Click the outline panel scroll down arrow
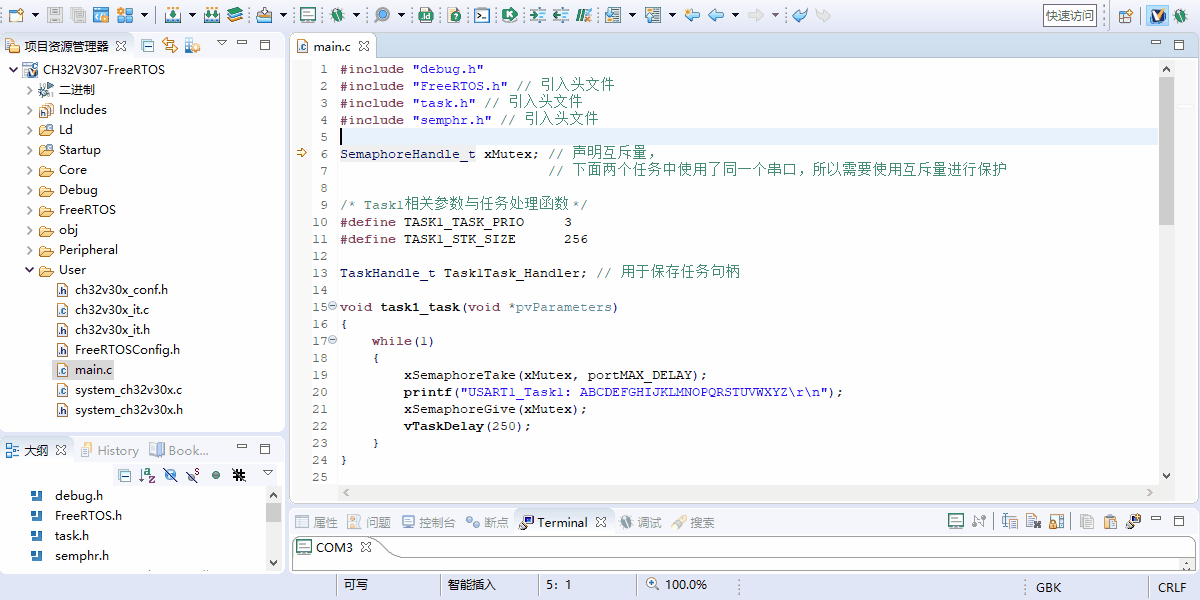The height and width of the screenshot is (600, 1200). tap(273, 563)
